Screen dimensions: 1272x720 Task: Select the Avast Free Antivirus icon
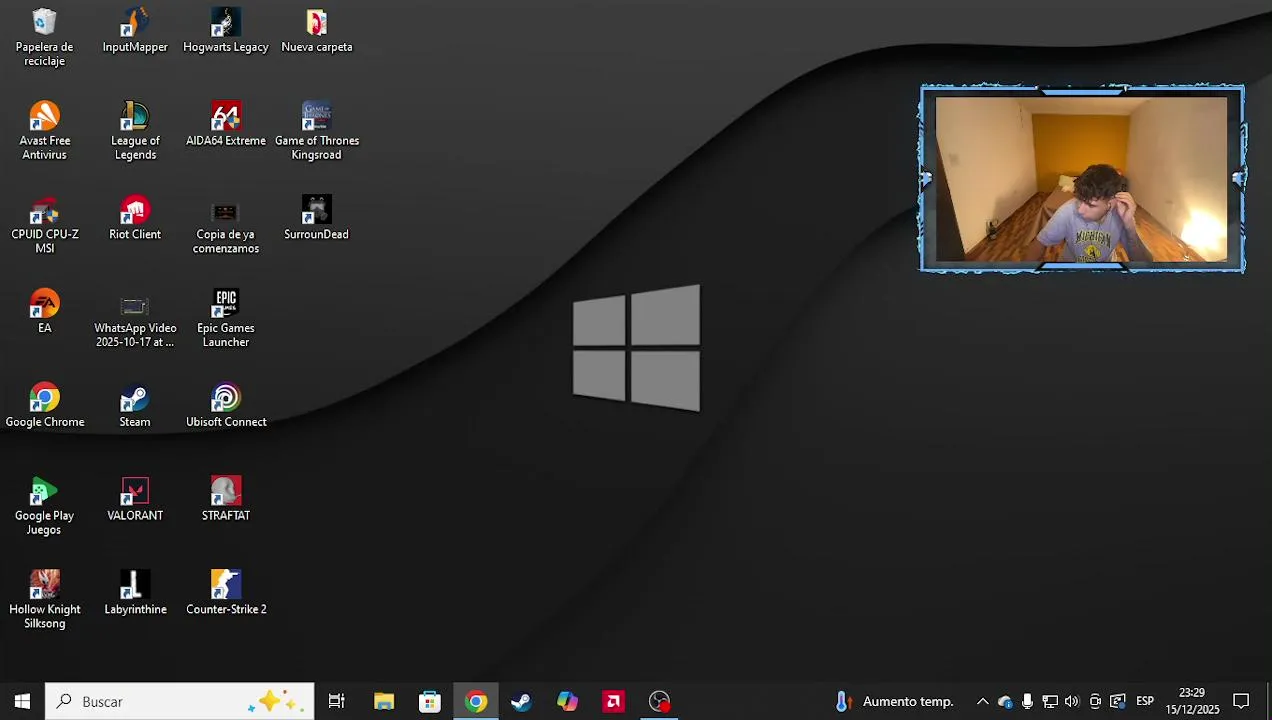[x=44, y=131]
